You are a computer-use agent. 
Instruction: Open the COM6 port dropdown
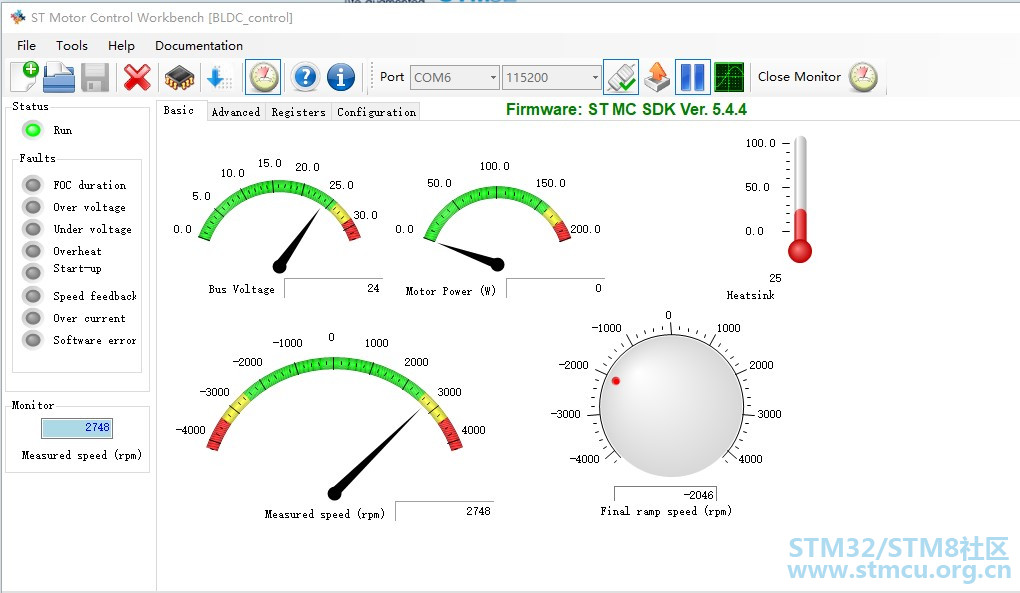coord(455,77)
